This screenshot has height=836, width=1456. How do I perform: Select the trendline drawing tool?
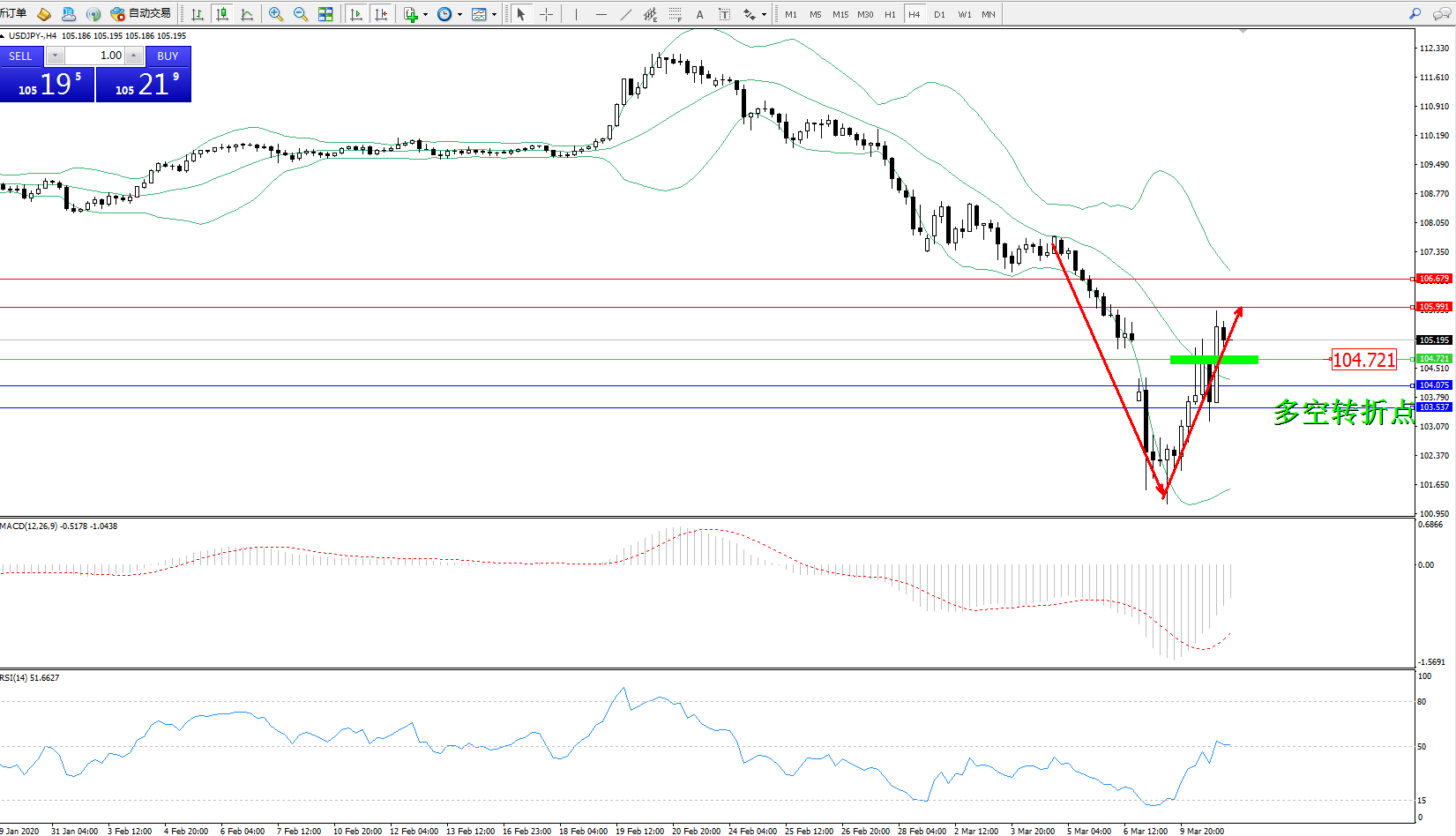[x=625, y=14]
